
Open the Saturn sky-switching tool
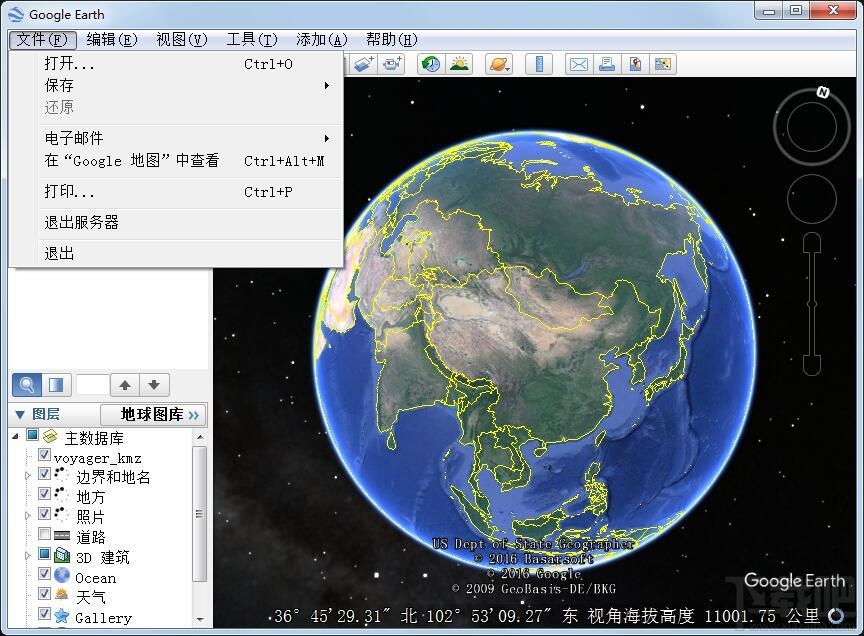point(498,63)
